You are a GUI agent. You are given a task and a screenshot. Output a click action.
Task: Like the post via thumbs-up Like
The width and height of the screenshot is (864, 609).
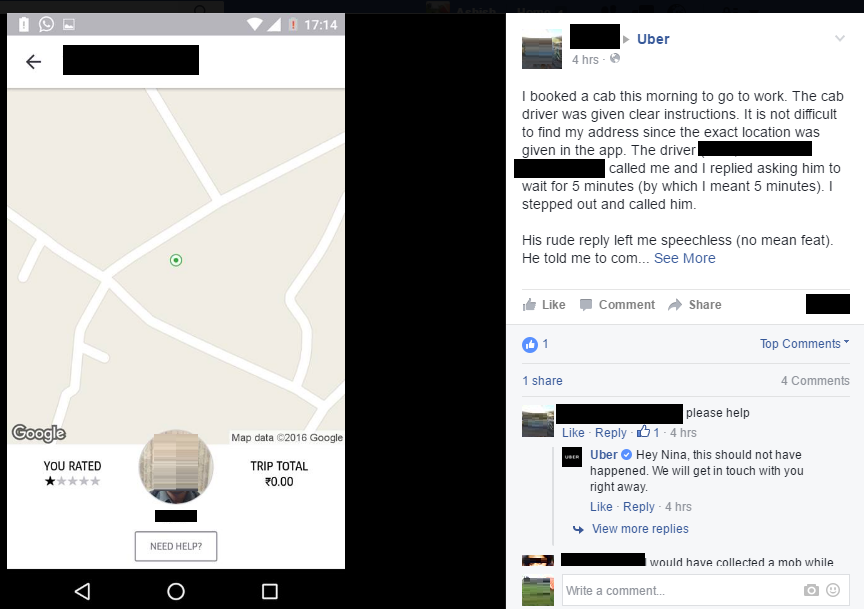point(544,305)
